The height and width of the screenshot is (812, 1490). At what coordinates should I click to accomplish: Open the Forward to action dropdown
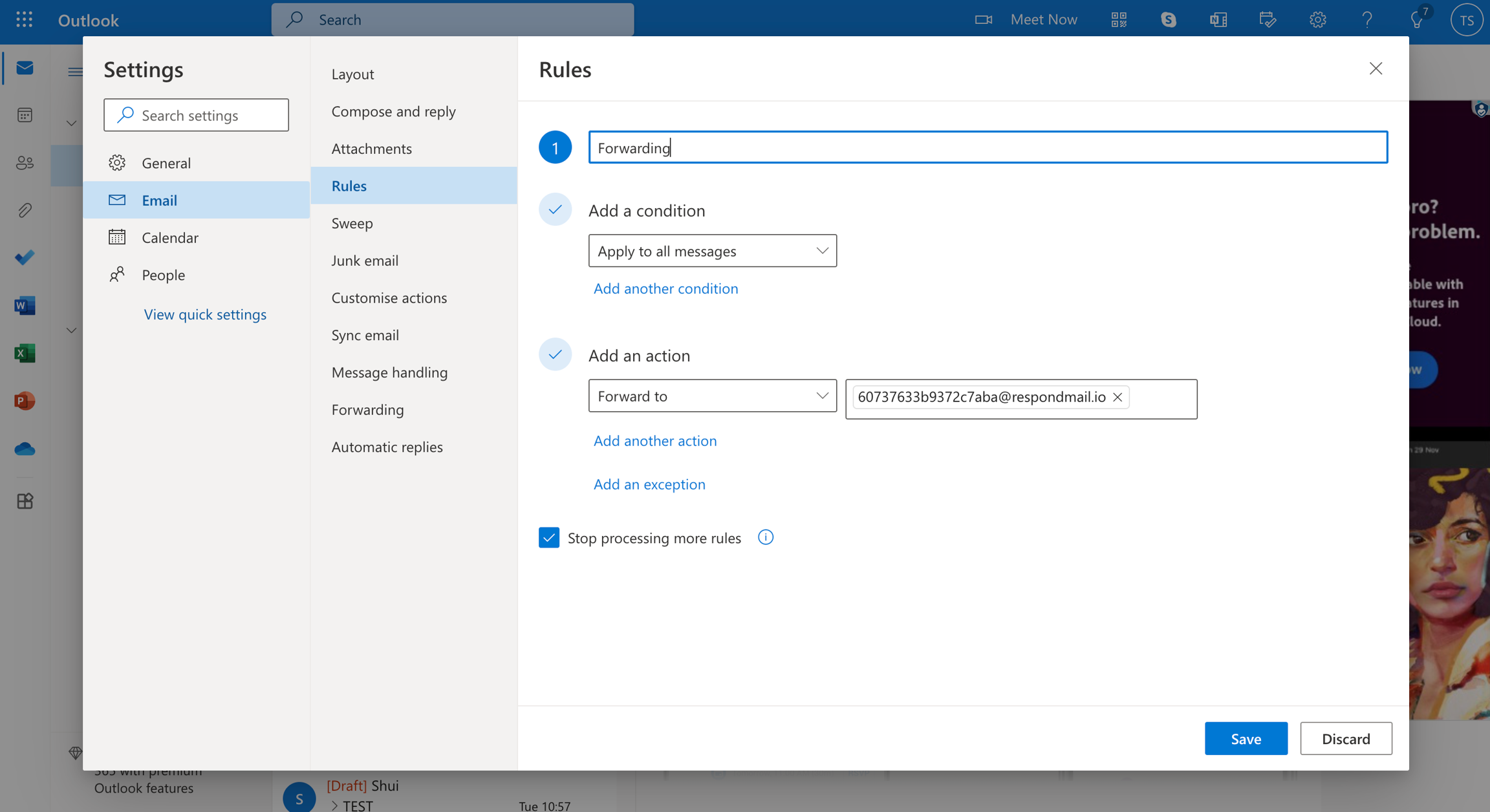(712, 396)
